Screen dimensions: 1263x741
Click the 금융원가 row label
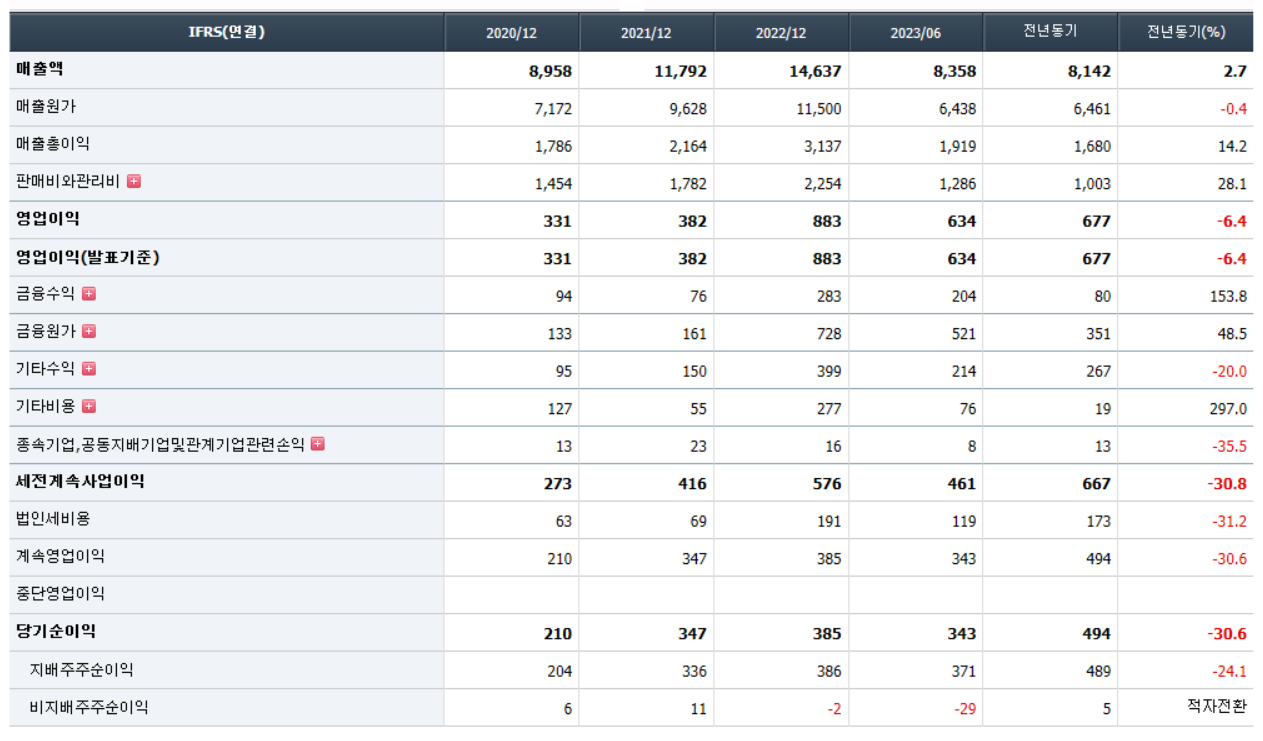click(46, 331)
